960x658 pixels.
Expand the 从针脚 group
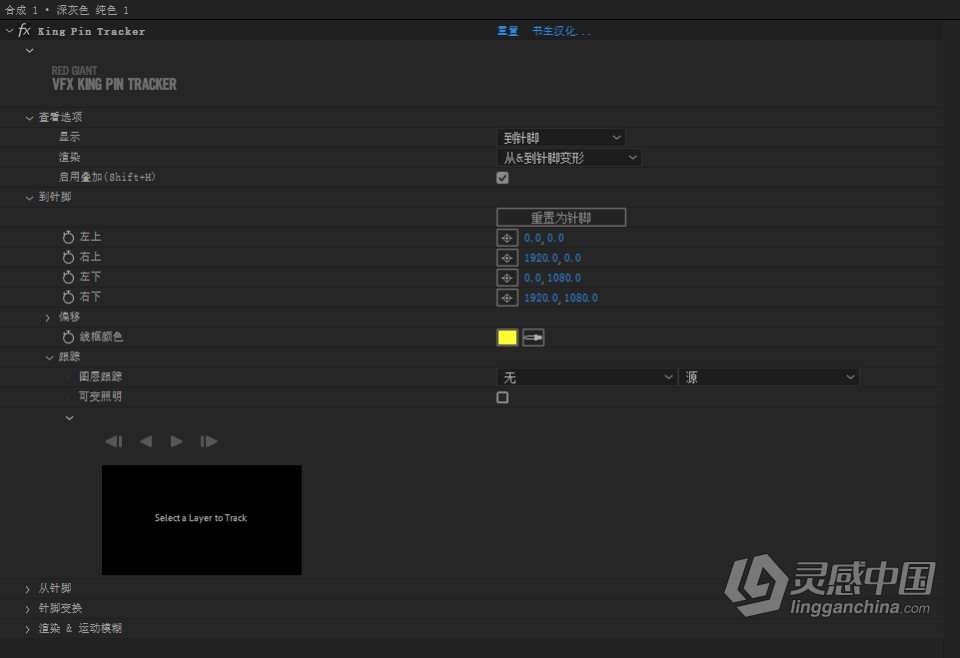coord(28,589)
